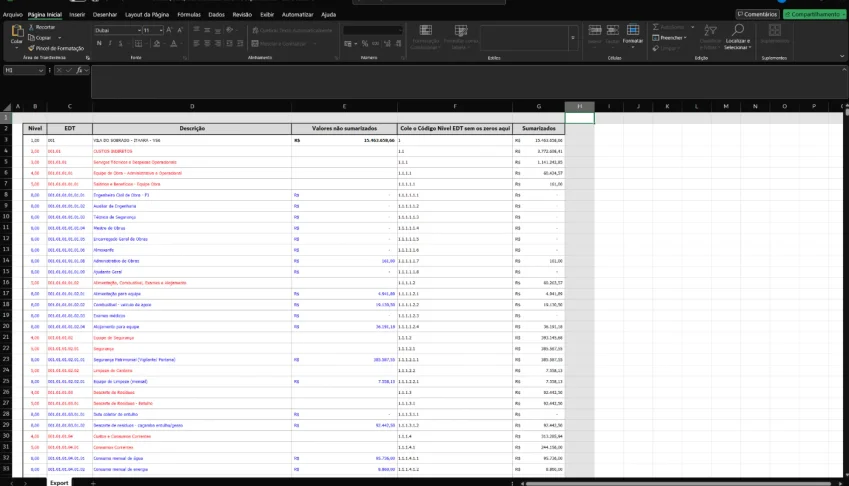This screenshot has width=849, height=486.
Task: Increase font size with the large A icon
Action: 169,30
